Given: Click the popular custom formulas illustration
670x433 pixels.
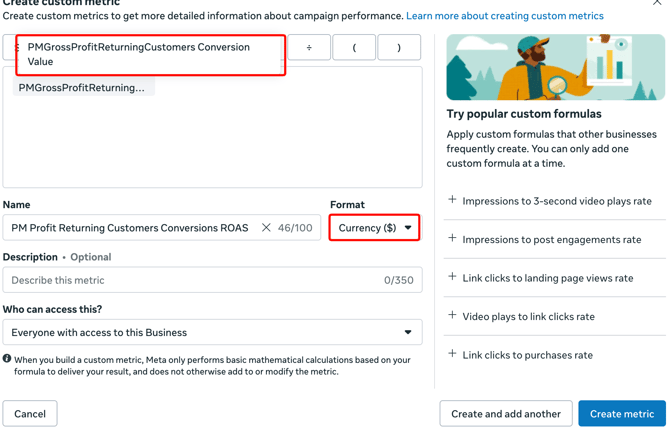Looking at the screenshot, I should tap(555, 67).
